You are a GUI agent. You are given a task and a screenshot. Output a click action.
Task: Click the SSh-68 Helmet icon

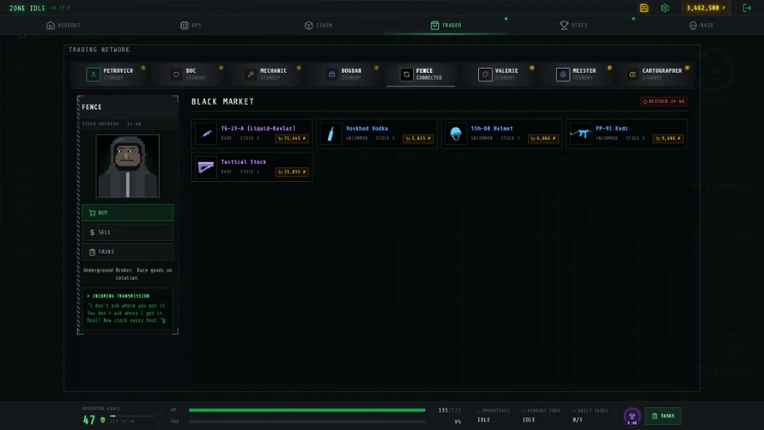[456, 133]
